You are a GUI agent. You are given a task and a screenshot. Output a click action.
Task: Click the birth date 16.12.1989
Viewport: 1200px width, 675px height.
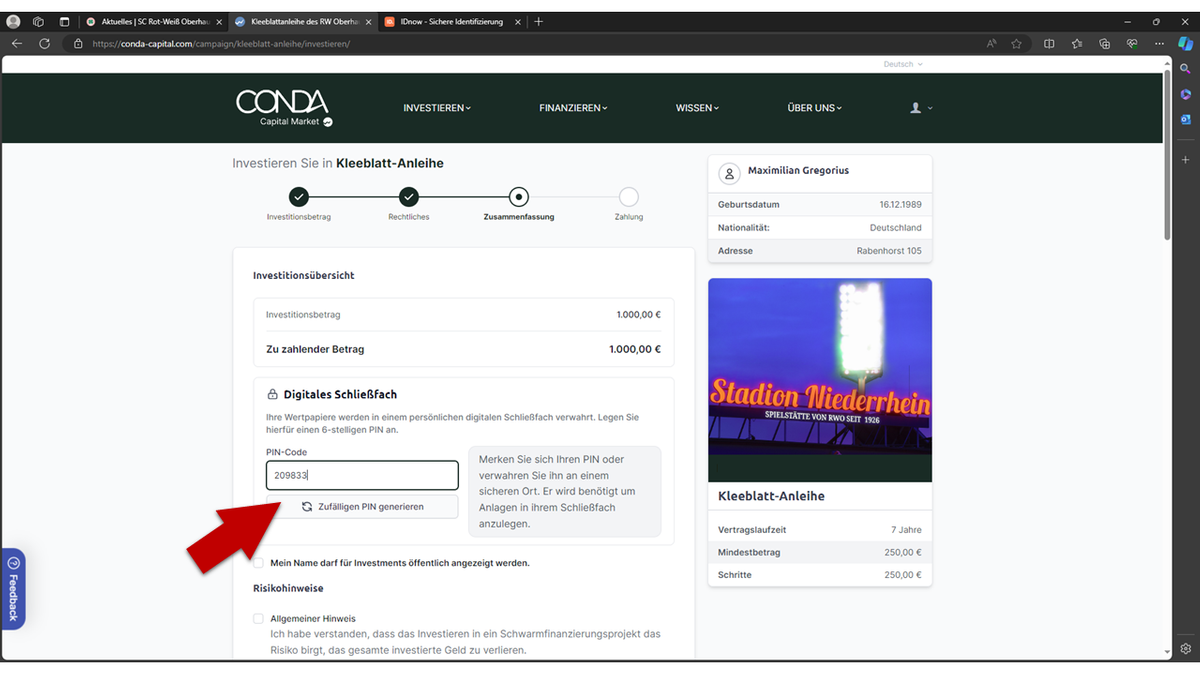point(900,205)
